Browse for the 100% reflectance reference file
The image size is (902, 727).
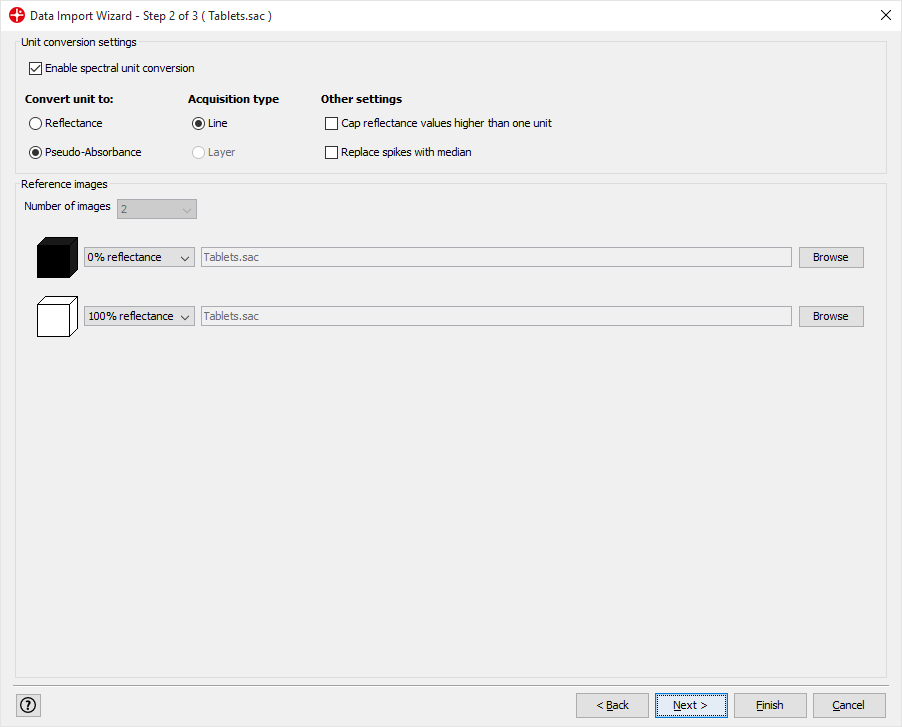pyautogui.click(x=830, y=316)
